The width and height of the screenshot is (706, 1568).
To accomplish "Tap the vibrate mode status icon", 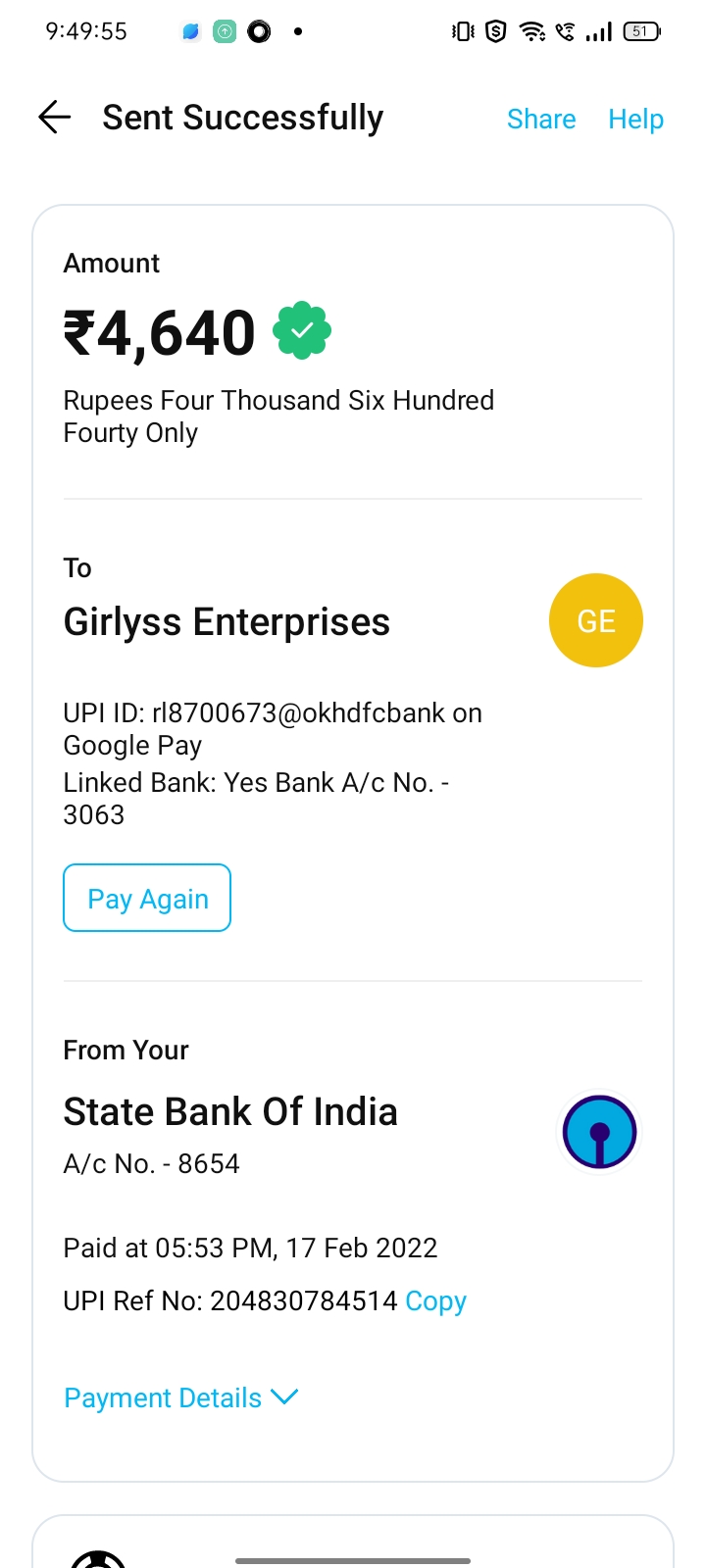I will coord(463,31).
